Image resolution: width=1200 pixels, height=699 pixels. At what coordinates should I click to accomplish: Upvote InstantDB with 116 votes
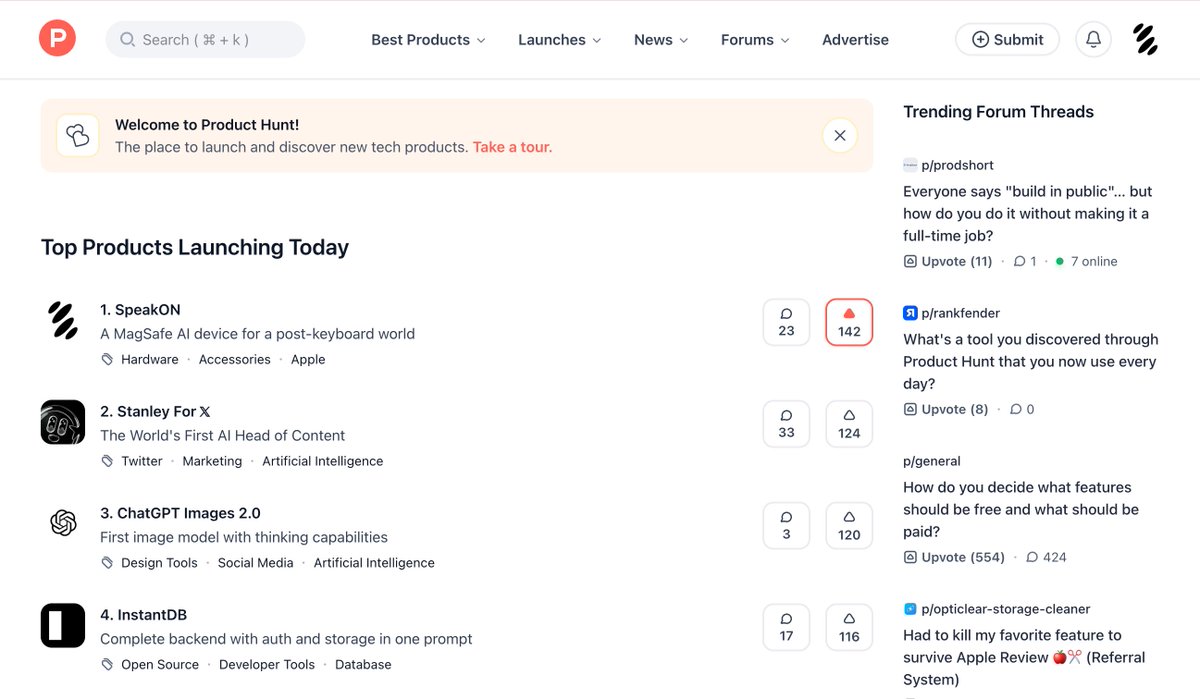(x=849, y=627)
